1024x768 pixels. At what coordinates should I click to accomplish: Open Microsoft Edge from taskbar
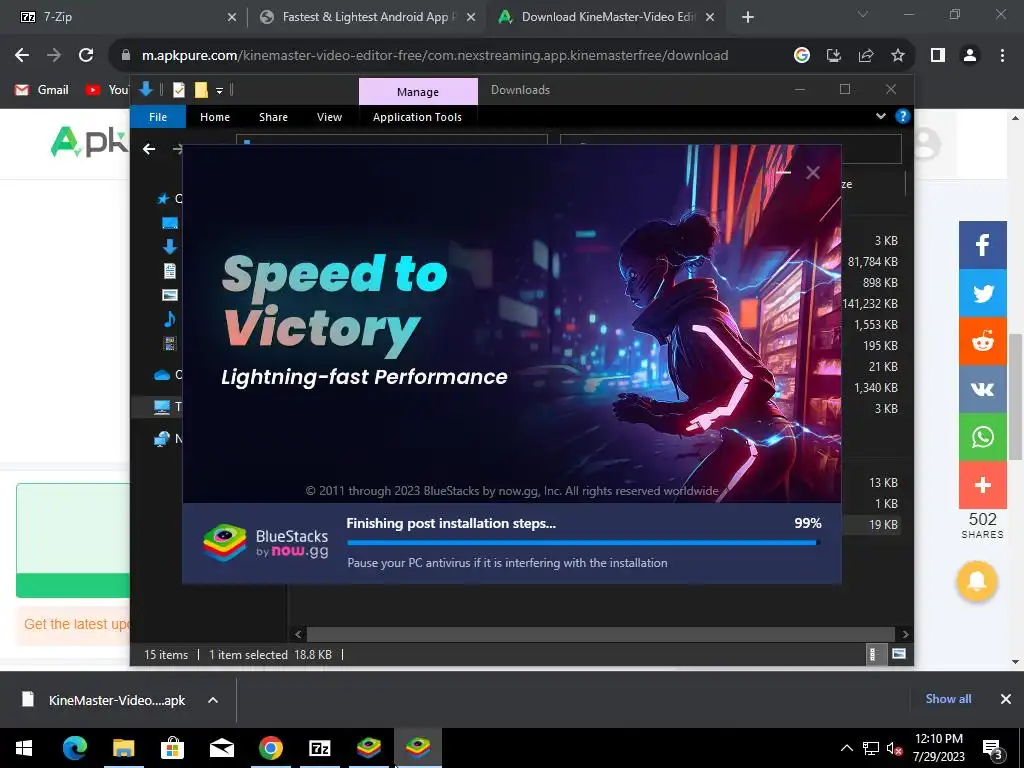(x=74, y=748)
